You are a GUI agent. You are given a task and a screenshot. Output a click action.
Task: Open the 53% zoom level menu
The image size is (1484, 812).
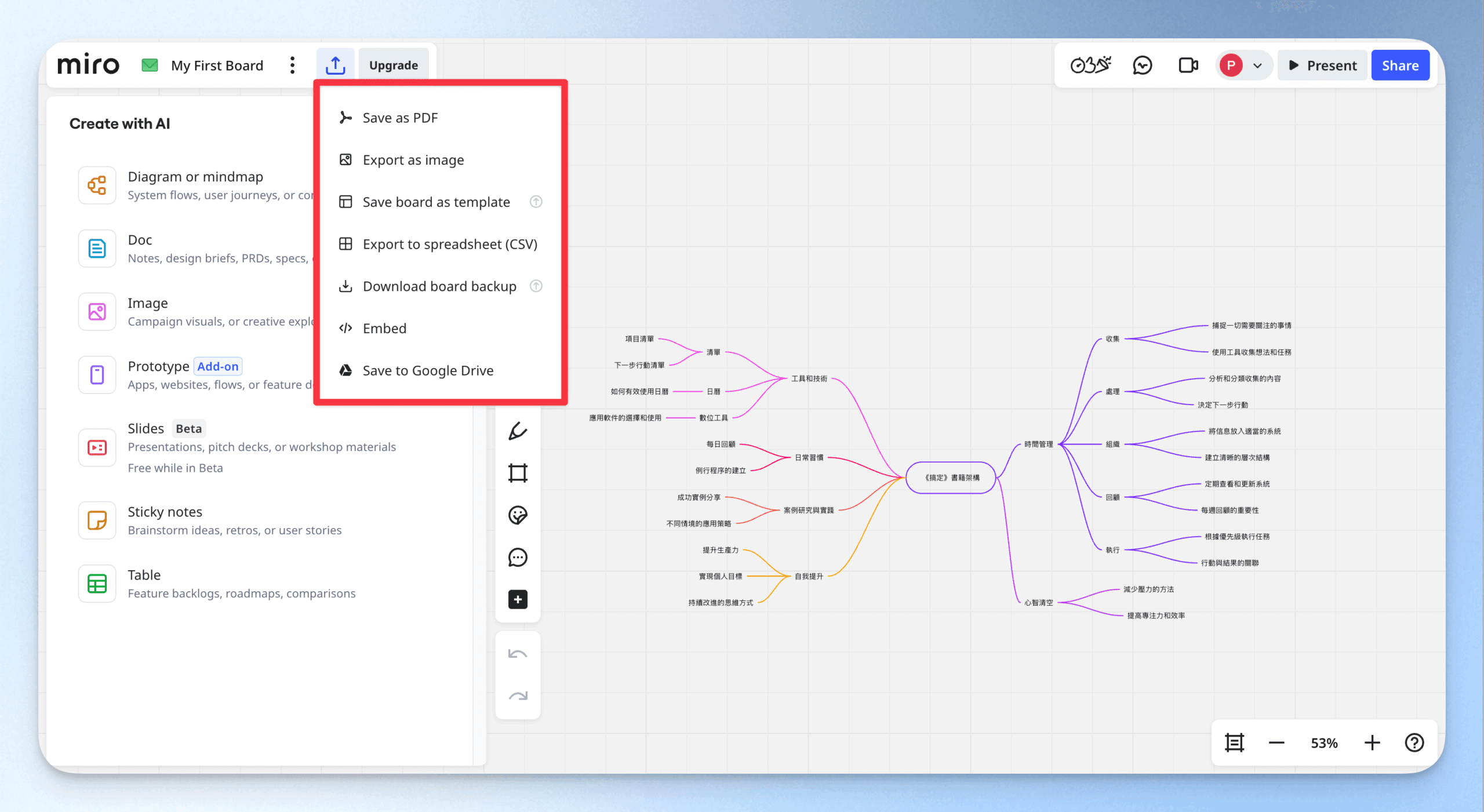pos(1324,743)
